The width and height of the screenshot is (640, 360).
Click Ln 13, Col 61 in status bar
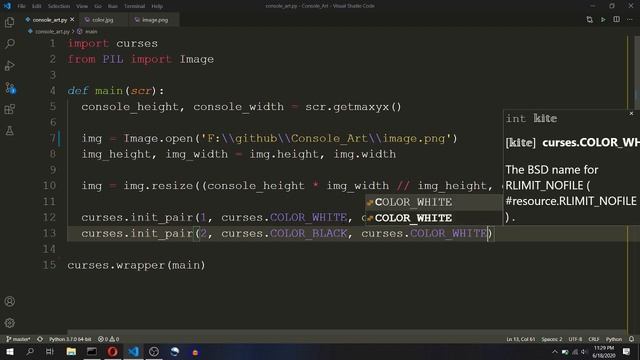(x=521, y=339)
